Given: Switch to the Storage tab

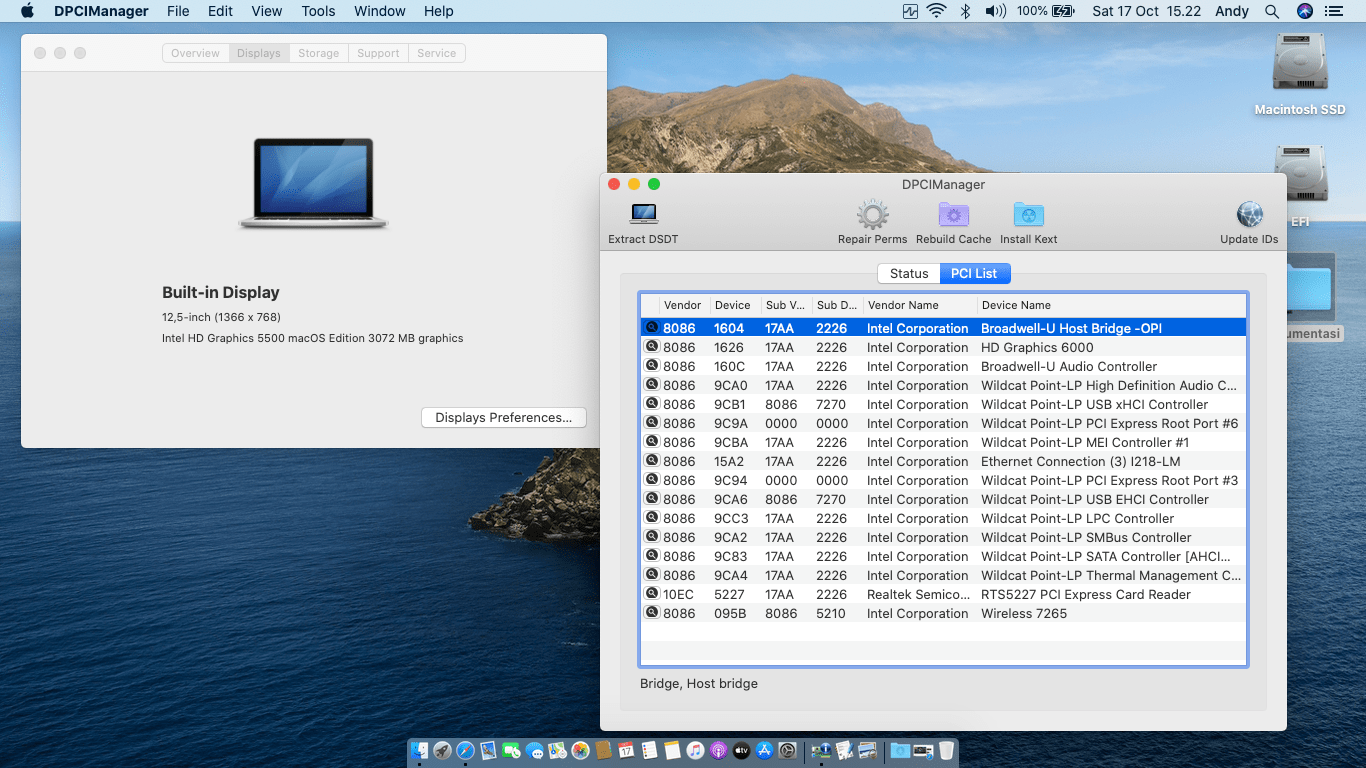Looking at the screenshot, I should point(318,53).
